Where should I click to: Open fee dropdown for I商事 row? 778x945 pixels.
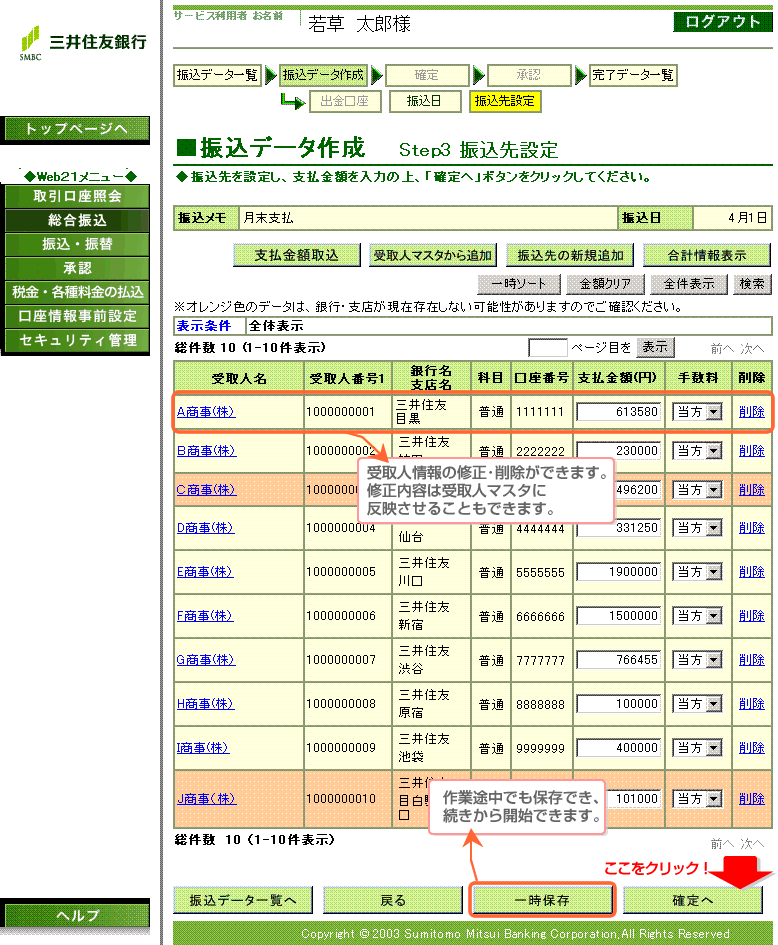(x=697, y=748)
